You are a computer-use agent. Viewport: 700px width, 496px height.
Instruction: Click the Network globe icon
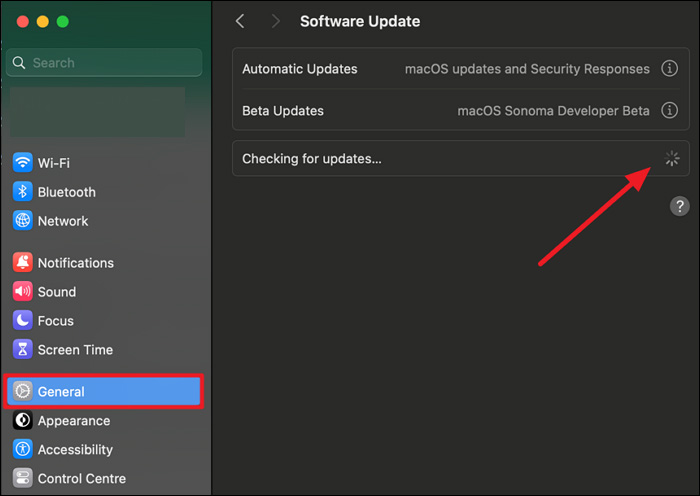(x=22, y=221)
